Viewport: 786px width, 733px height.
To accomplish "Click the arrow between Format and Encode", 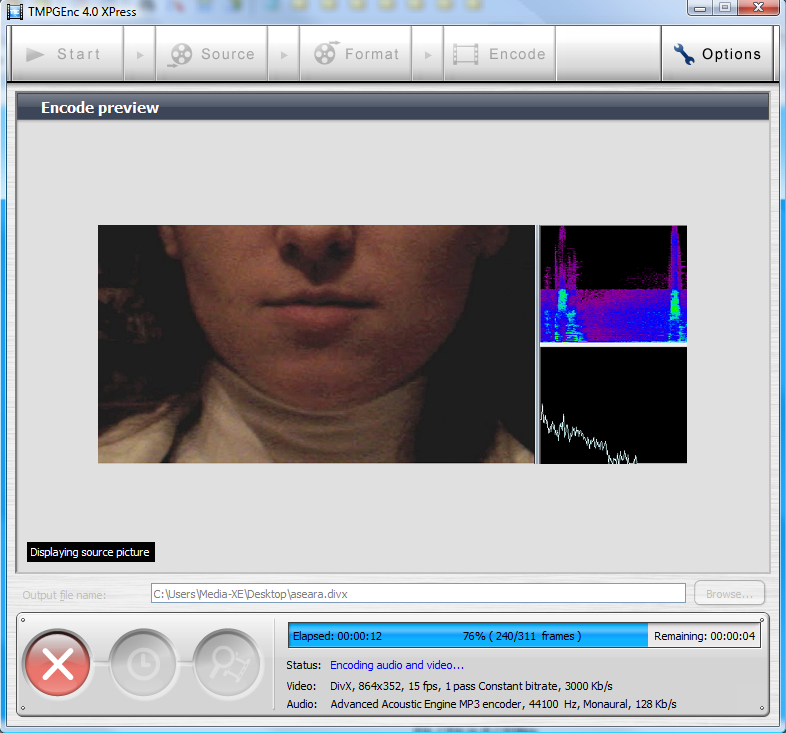I will tap(428, 54).
